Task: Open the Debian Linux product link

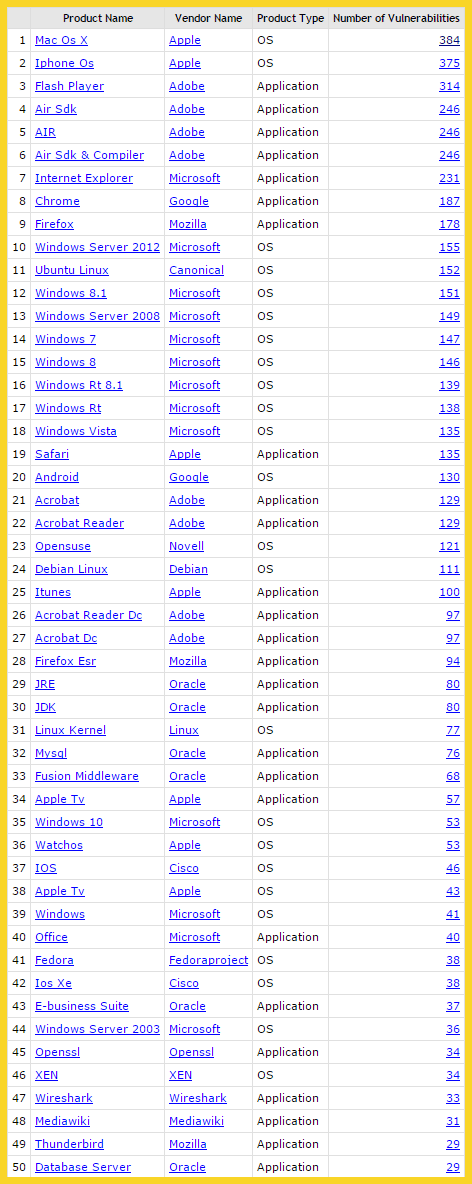Action: pyautogui.click(x=71, y=569)
